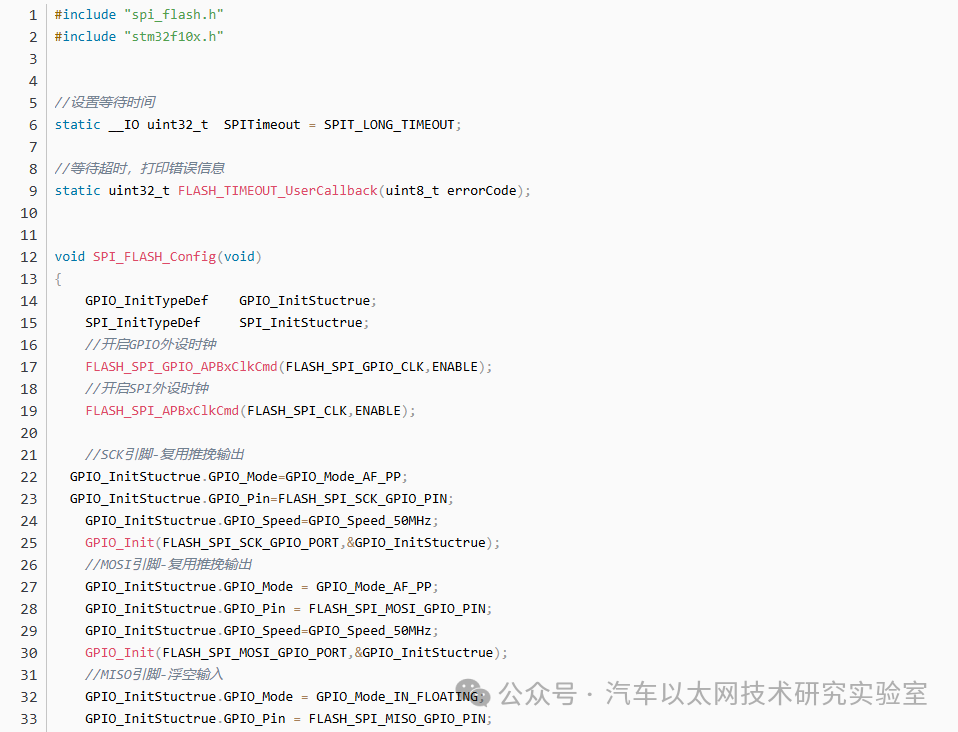Click the static keyword on line 9
This screenshot has width=958, height=732.
click(78, 191)
